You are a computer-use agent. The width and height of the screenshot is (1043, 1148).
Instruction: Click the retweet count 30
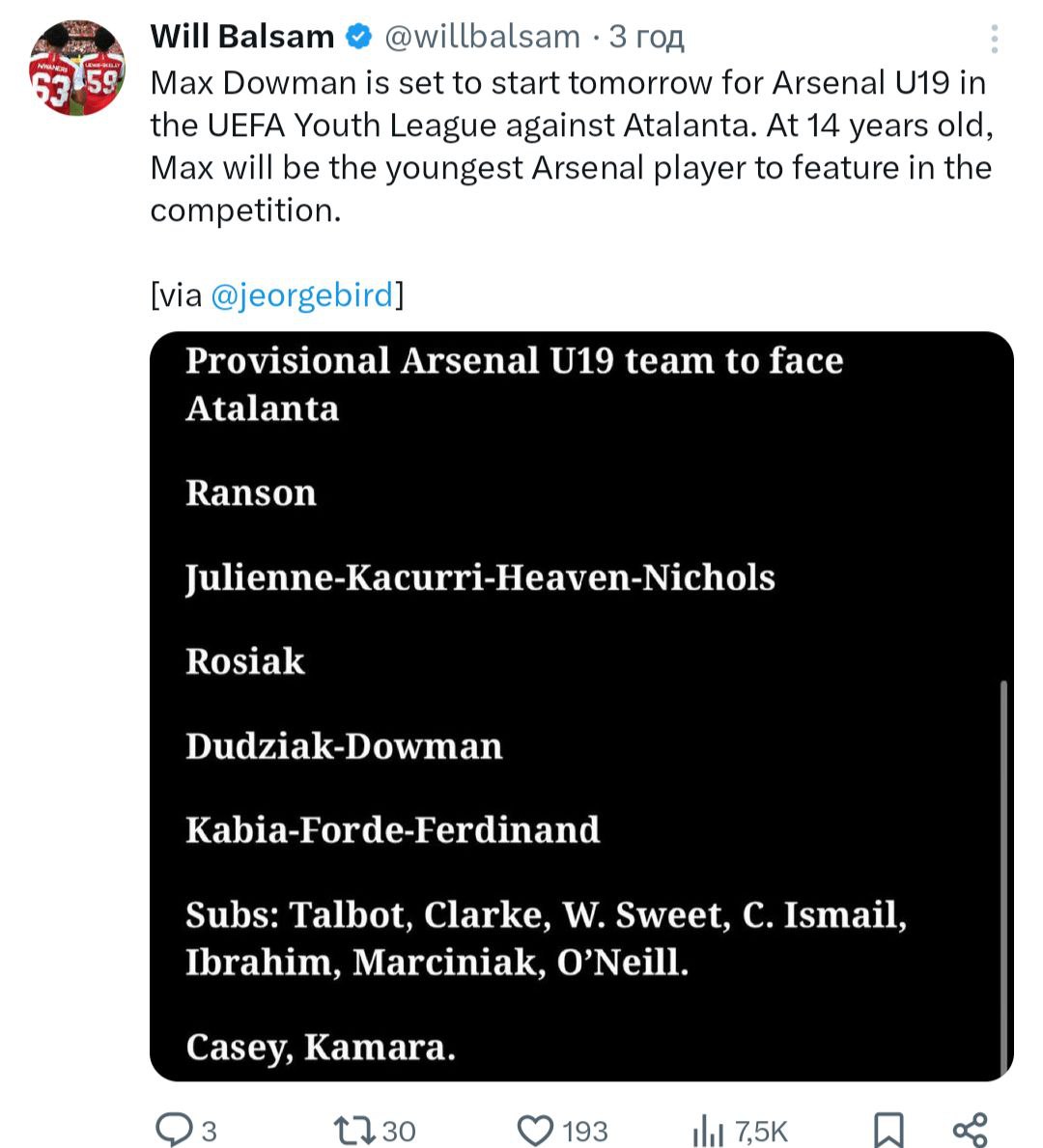[x=399, y=1131]
